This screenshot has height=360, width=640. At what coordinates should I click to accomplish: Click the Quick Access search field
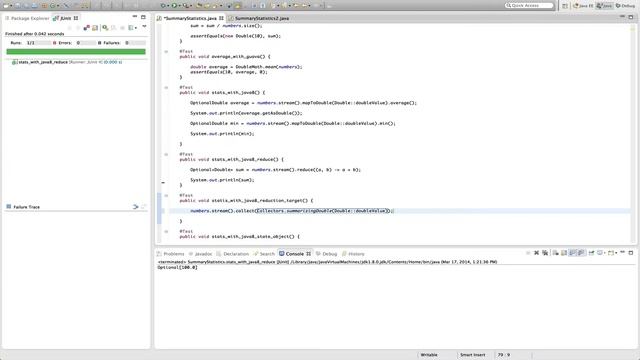click(529, 5)
